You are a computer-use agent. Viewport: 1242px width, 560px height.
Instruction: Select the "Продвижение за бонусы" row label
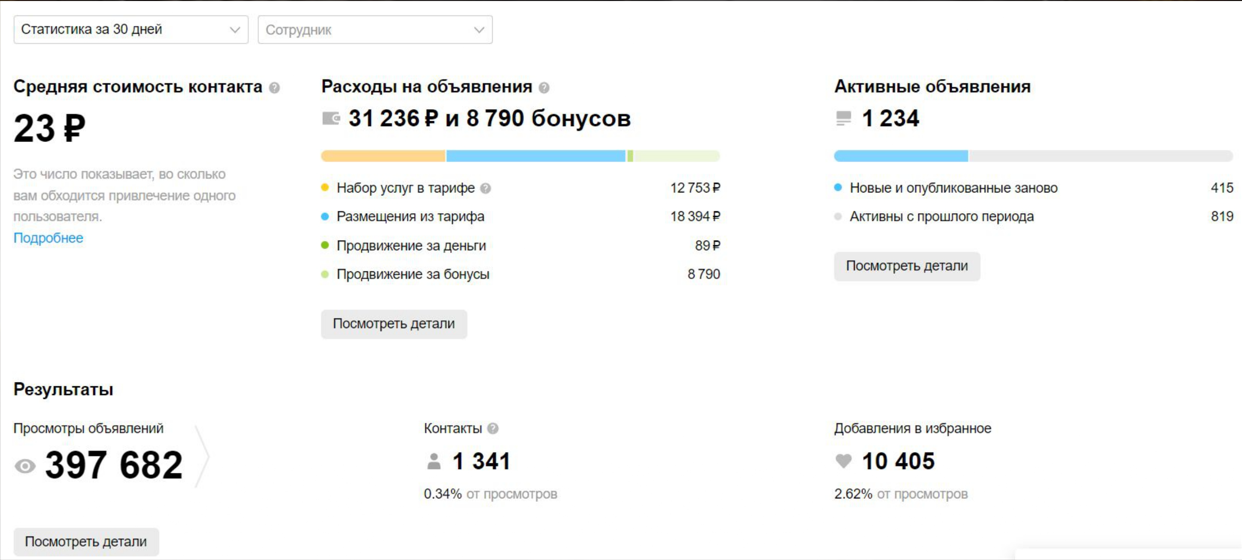point(413,274)
